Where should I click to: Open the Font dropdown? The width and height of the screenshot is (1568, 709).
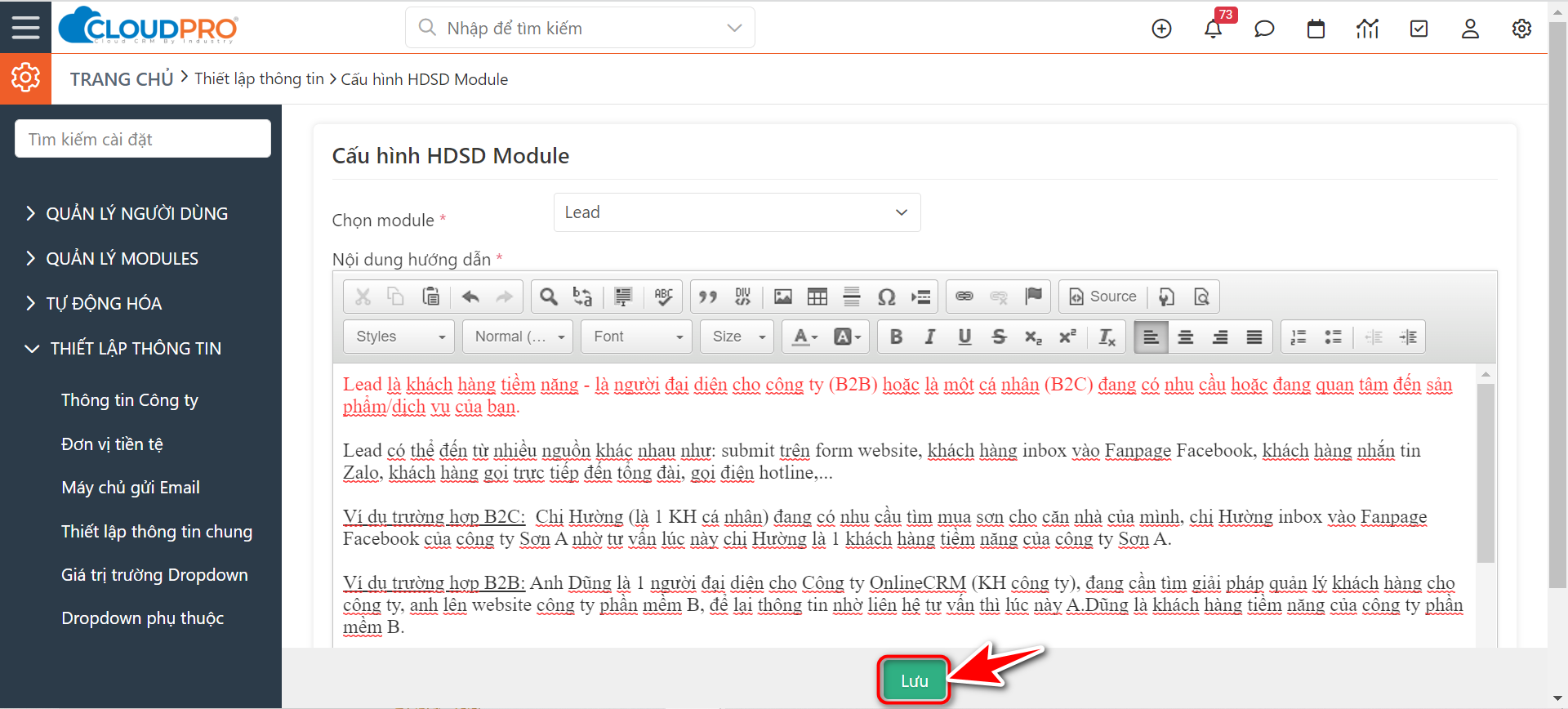[x=636, y=337]
